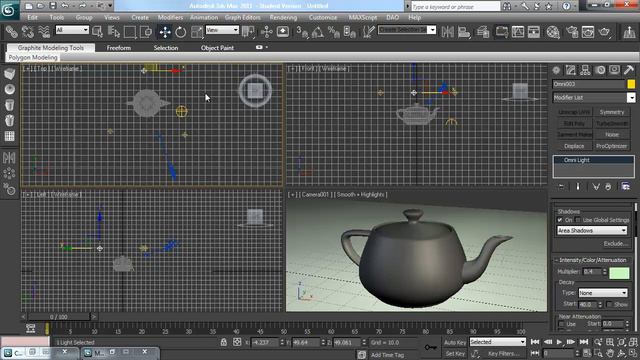Screen dimensions: 640x360
Task: Click the light color green swatch
Action: (619, 273)
